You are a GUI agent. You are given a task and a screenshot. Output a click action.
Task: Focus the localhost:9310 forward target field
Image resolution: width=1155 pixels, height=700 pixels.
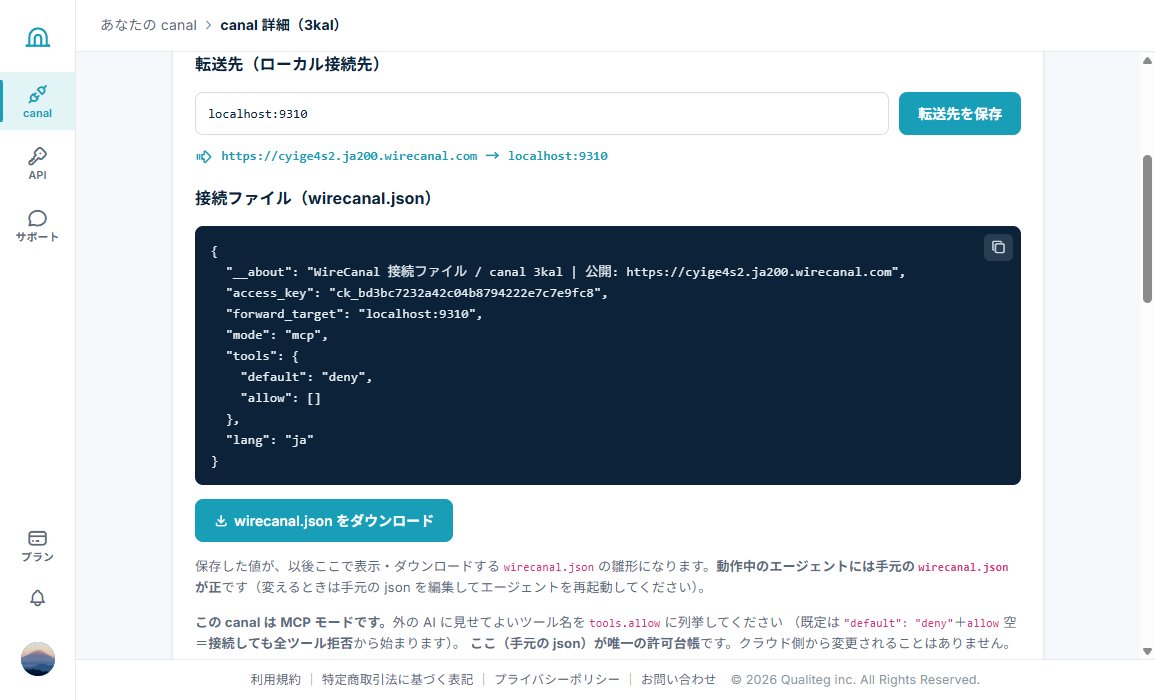click(541, 113)
